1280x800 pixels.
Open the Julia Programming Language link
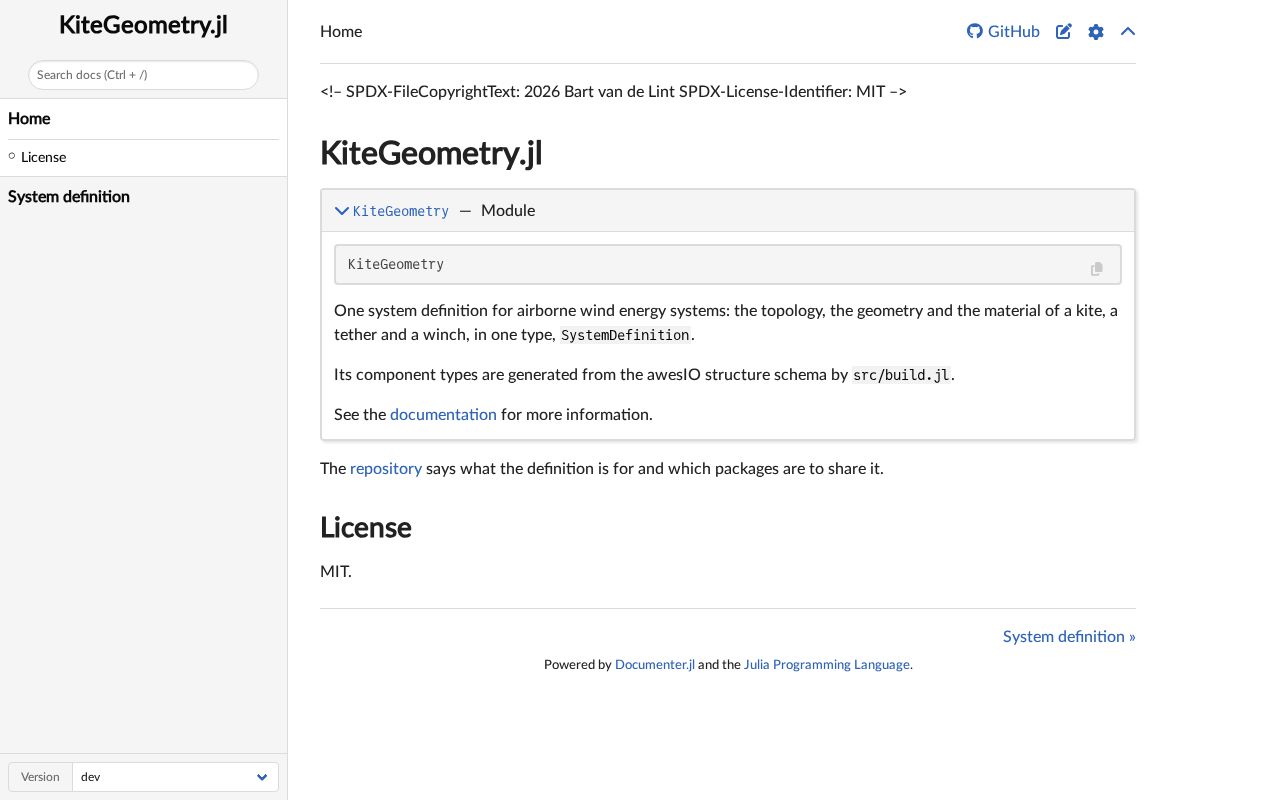(827, 664)
